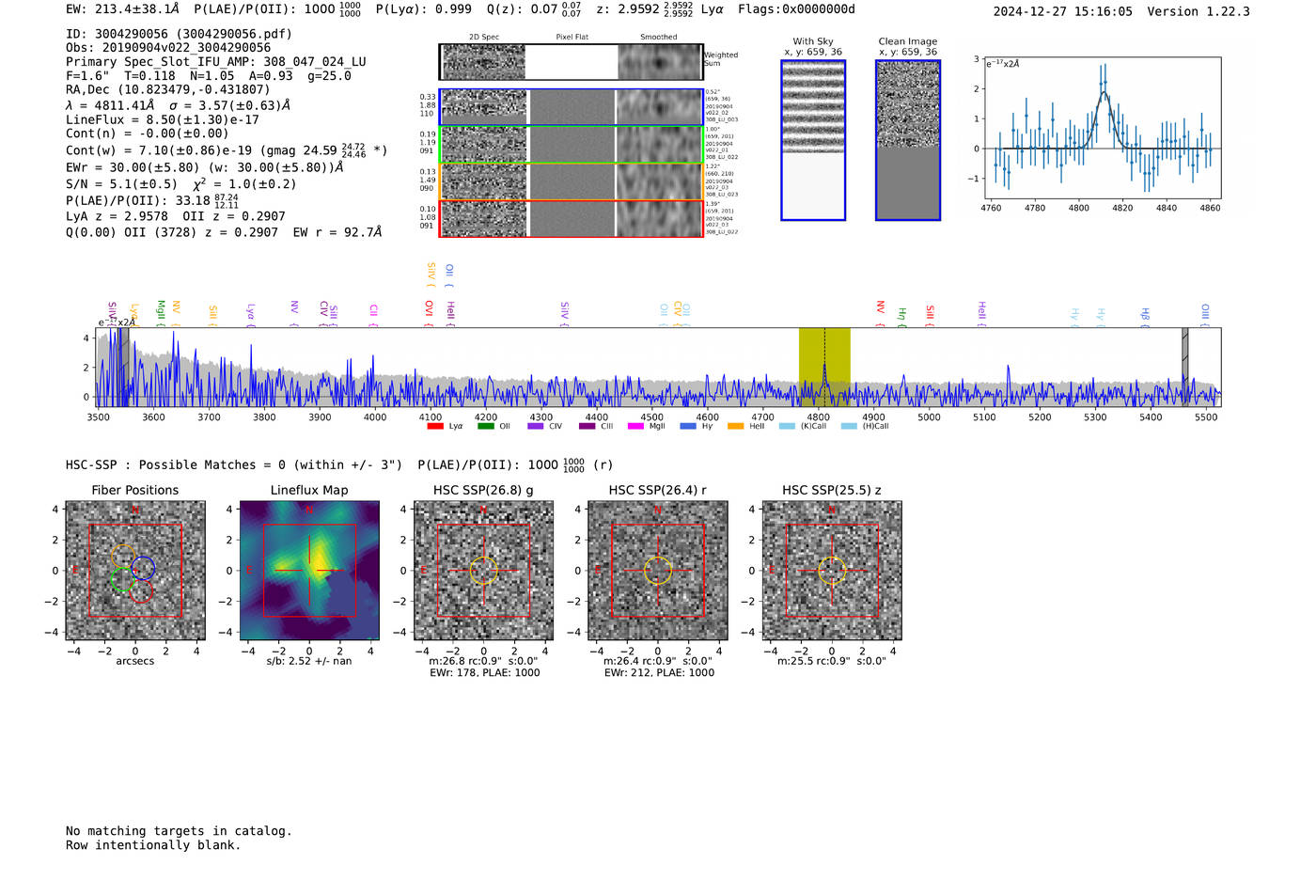Click the yellow highlighted band near 4800
1316x896 pixels.
click(824, 367)
